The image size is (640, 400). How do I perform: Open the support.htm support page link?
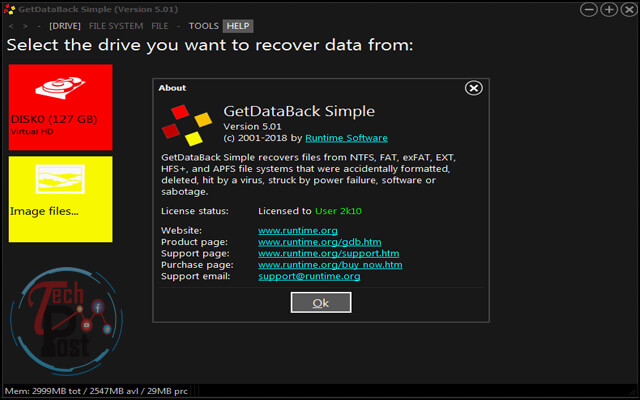coord(329,253)
